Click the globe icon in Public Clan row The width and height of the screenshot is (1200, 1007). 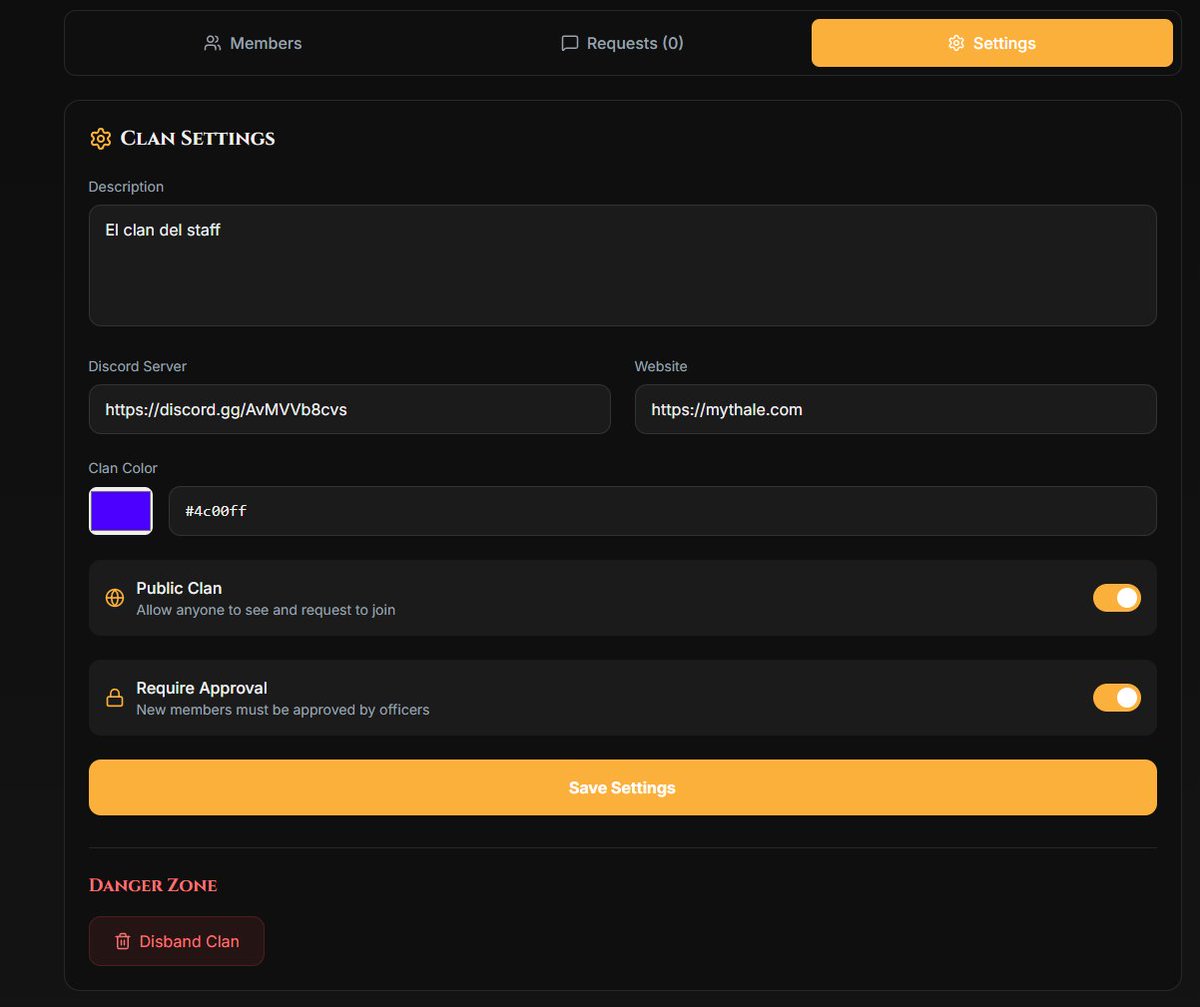(x=115, y=598)
